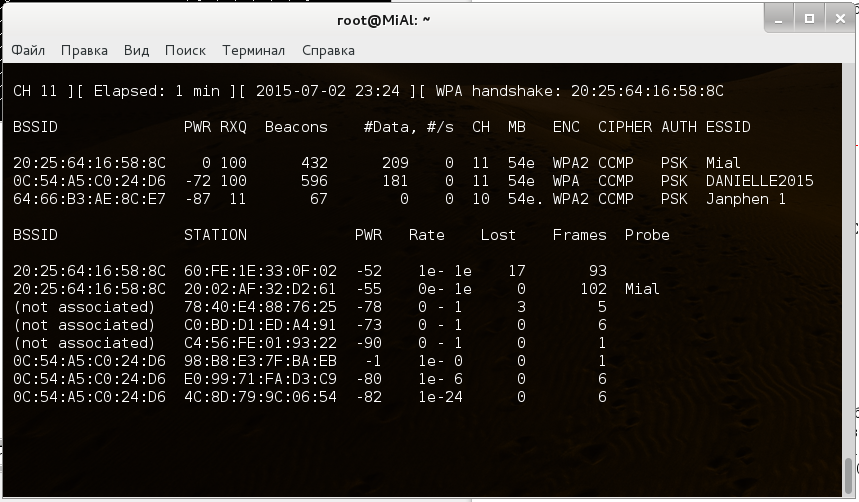Open the Вид menu
This screenshot has width=859, height=502.
pyautogui.click(x=136, y=50)
